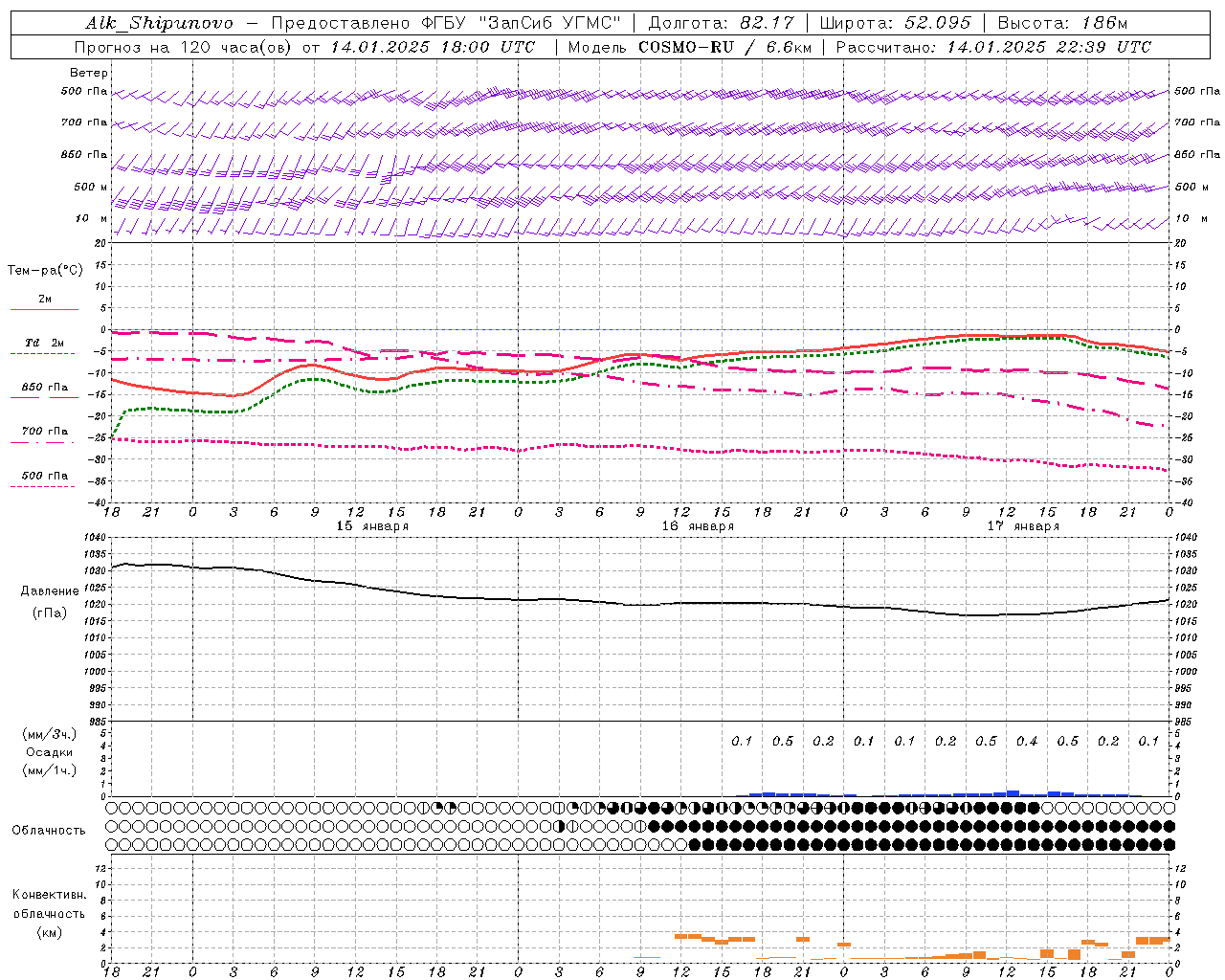1225x980 pixels.
Task: Click the 0.4 precipitation amount value
Action: pyautogui.click(x=1027, y=742)
